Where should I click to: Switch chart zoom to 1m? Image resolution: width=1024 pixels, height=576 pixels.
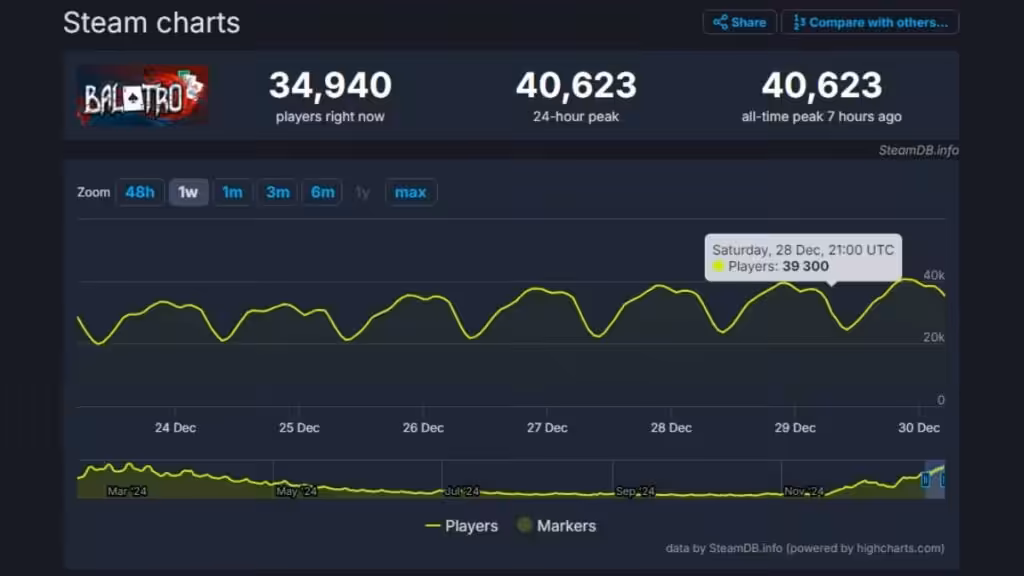pyautogui.click(x=232, y=192)
